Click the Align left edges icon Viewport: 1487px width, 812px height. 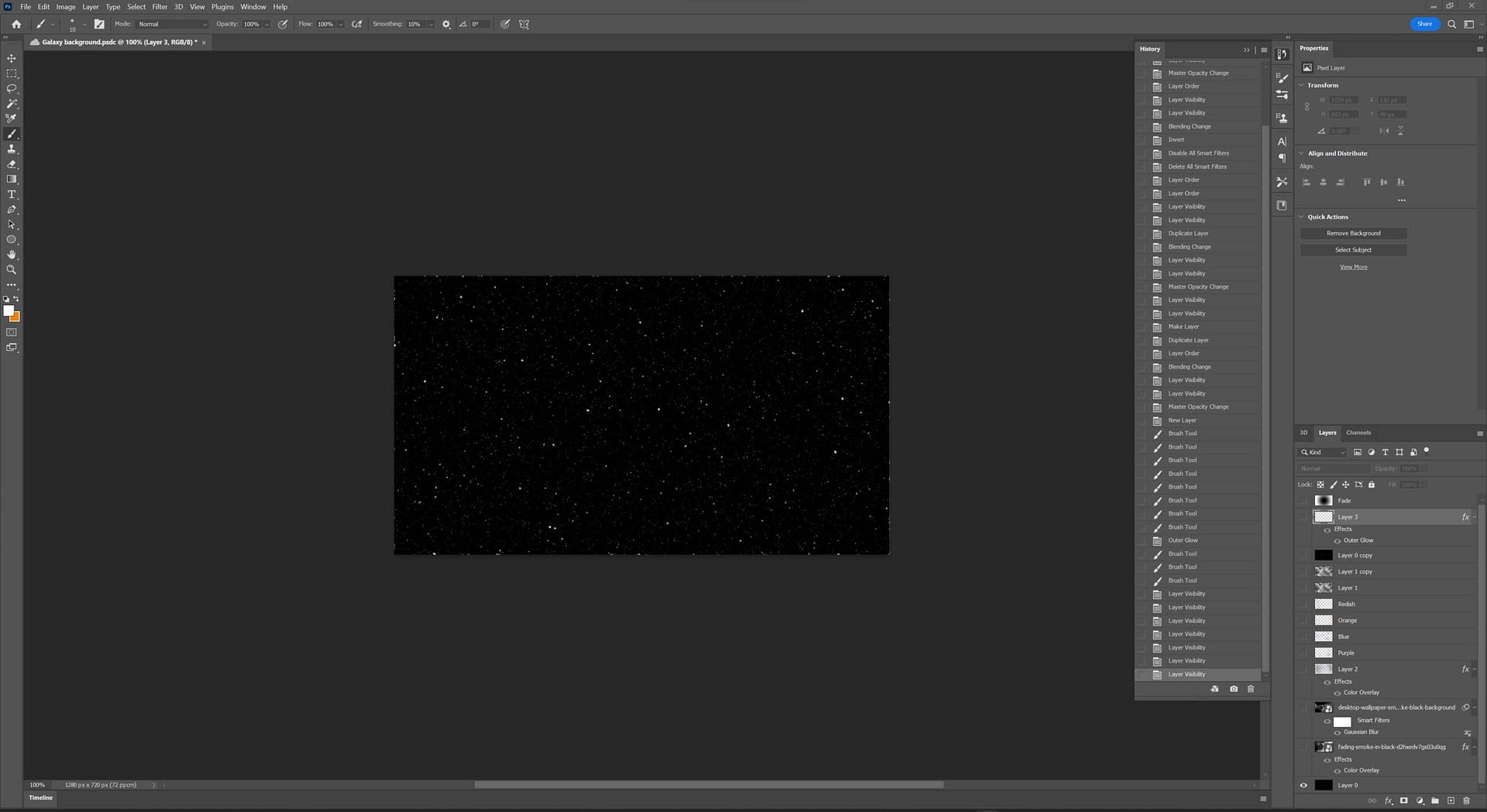pyautogui.click(x=1307, y=182)
